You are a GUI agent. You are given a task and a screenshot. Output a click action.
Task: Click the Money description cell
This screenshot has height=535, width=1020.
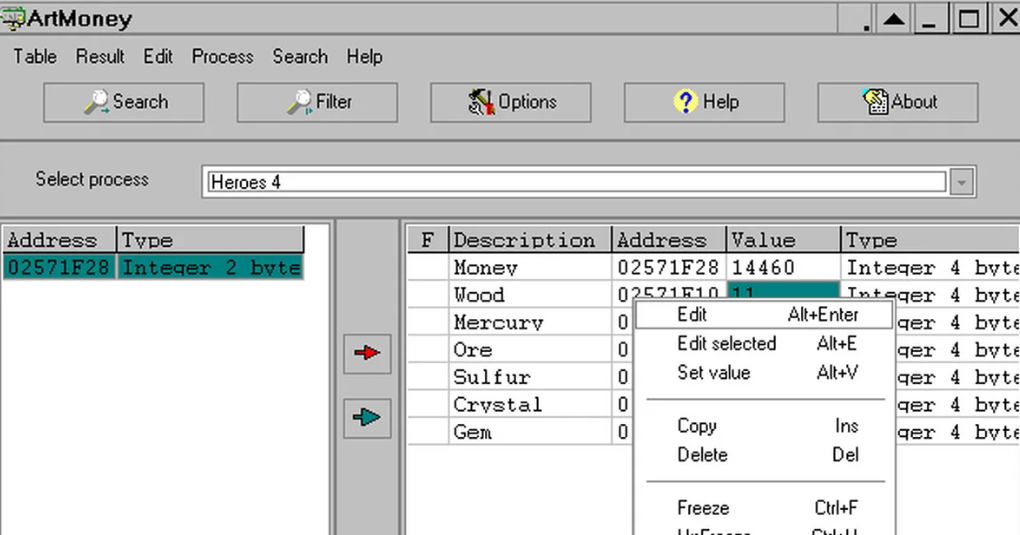[x=530, y=268]
